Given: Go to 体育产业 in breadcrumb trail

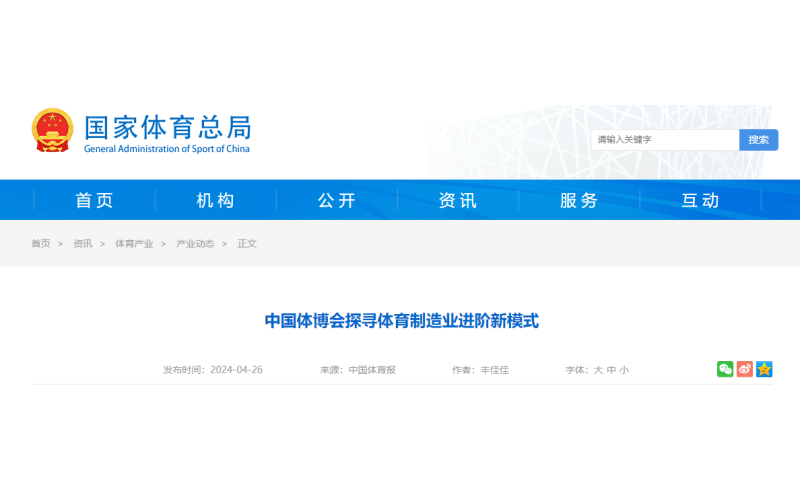Looking at the screenshot, I should 134,243.
